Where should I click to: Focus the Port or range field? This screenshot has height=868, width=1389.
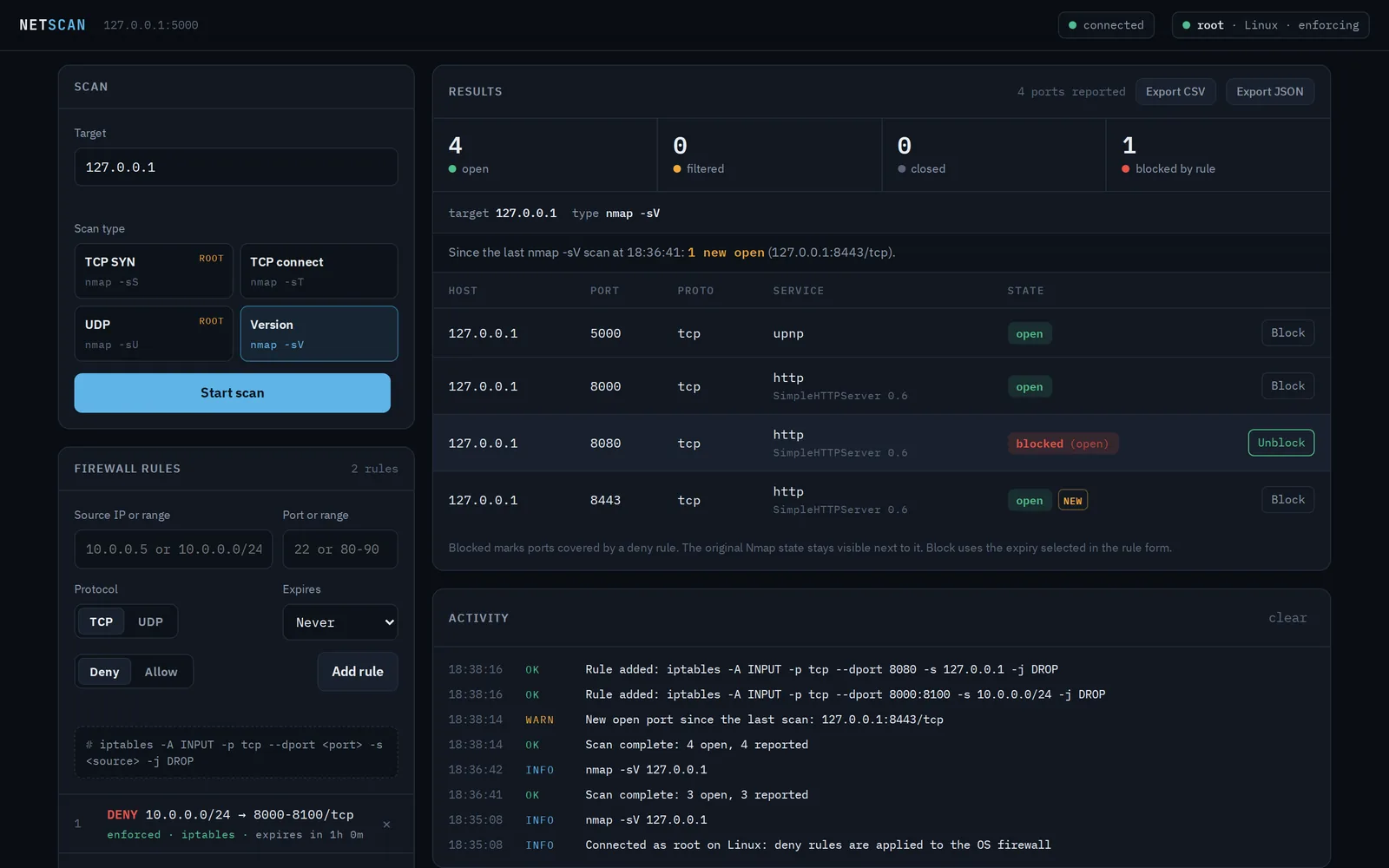(340, 549)
